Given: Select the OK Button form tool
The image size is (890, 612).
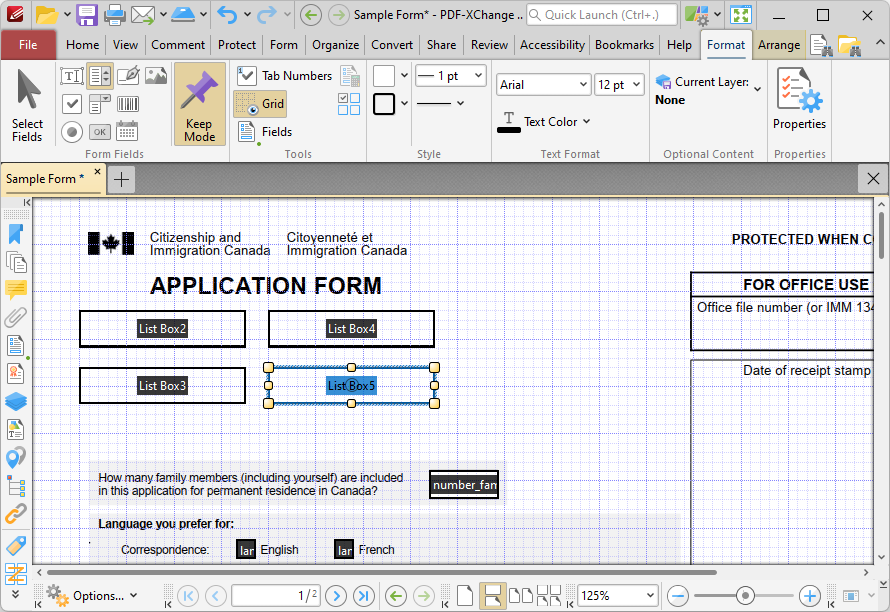Looking at the screenshot, I should point(100,132).
